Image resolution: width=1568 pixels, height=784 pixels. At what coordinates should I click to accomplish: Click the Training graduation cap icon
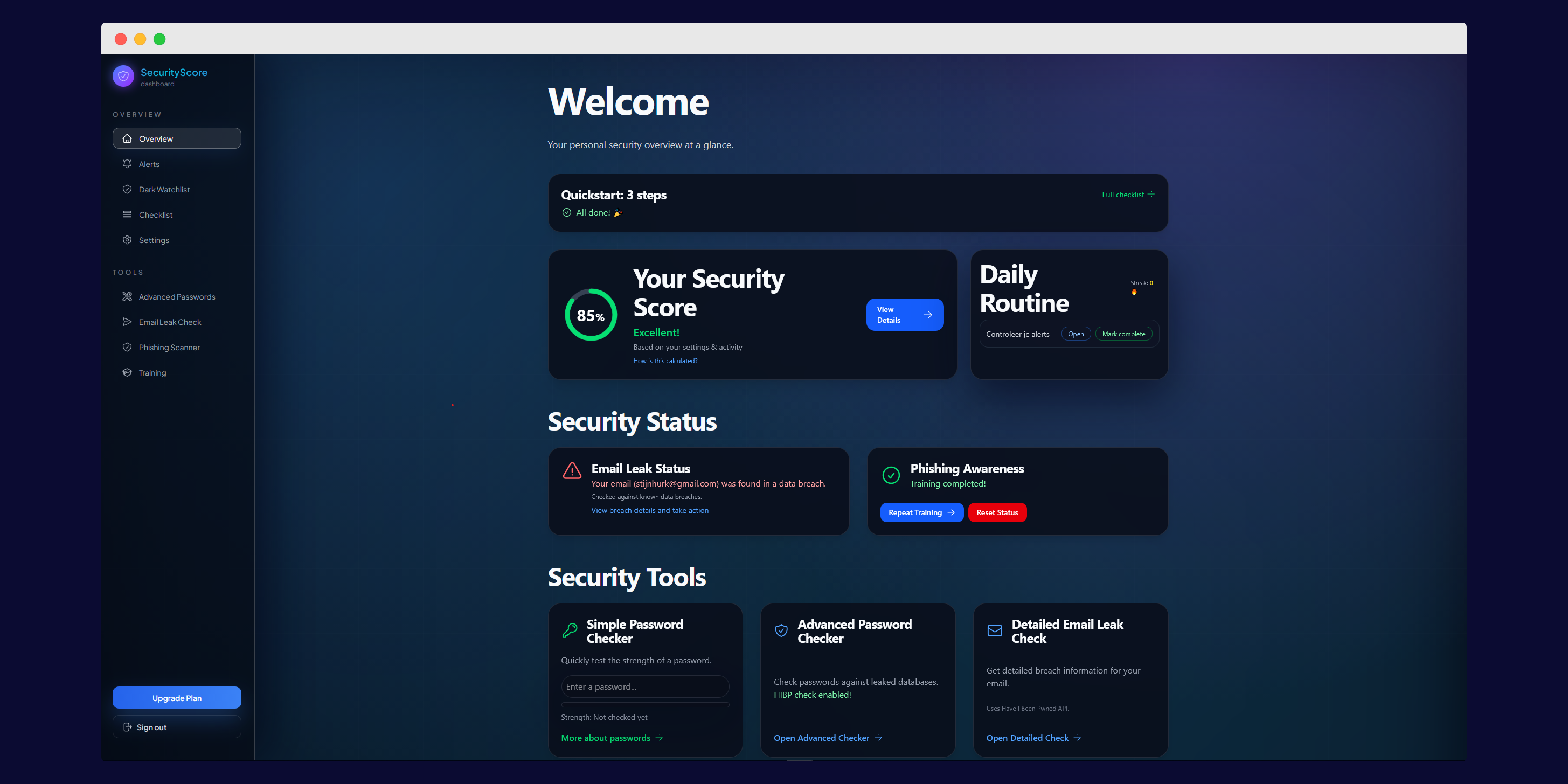[127, 372]
